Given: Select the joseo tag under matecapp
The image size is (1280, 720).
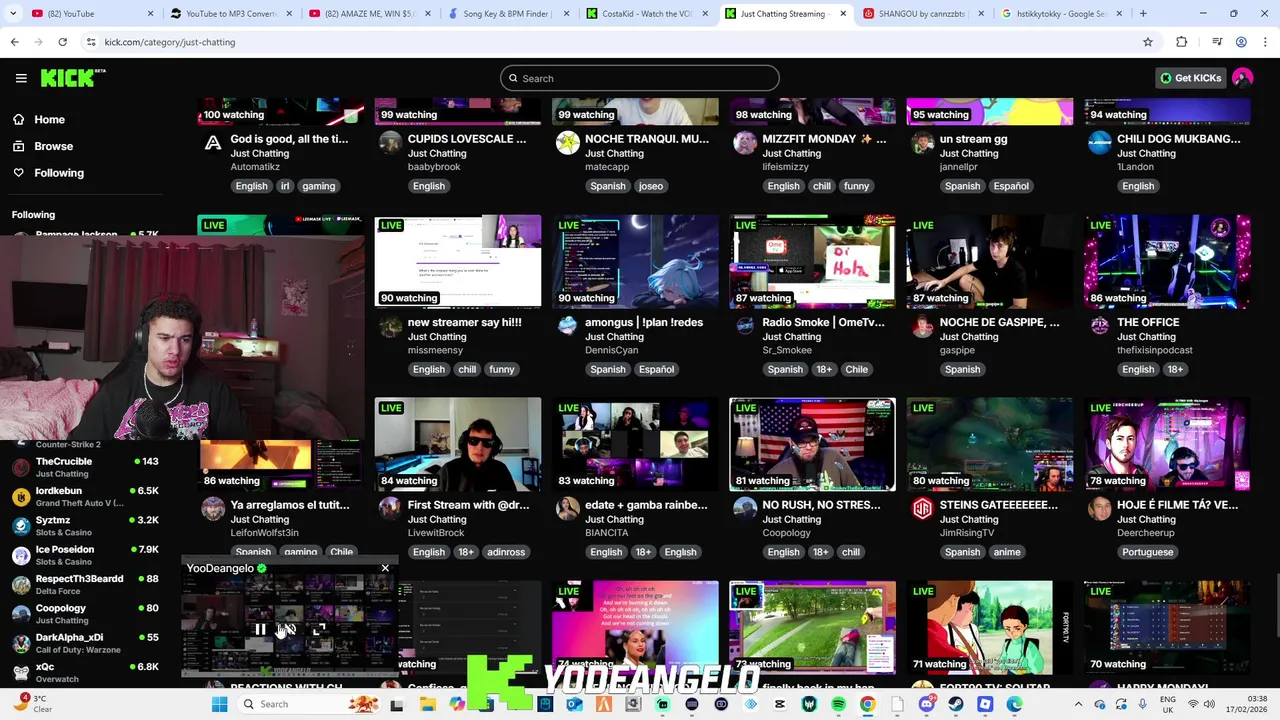Looking at the screenshot, I should point(650,186).
